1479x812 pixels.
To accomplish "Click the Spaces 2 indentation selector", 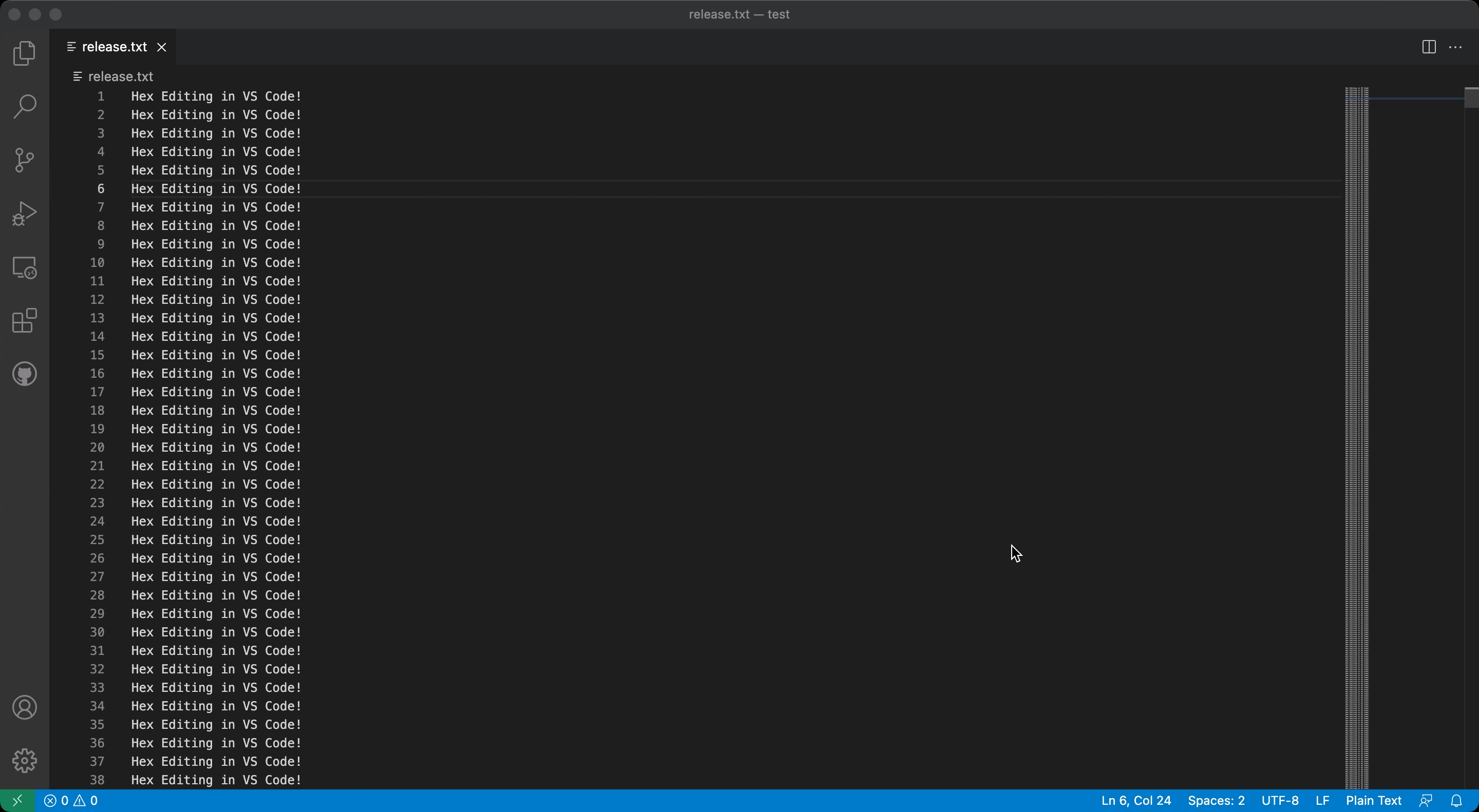I will pos(1215,800).
